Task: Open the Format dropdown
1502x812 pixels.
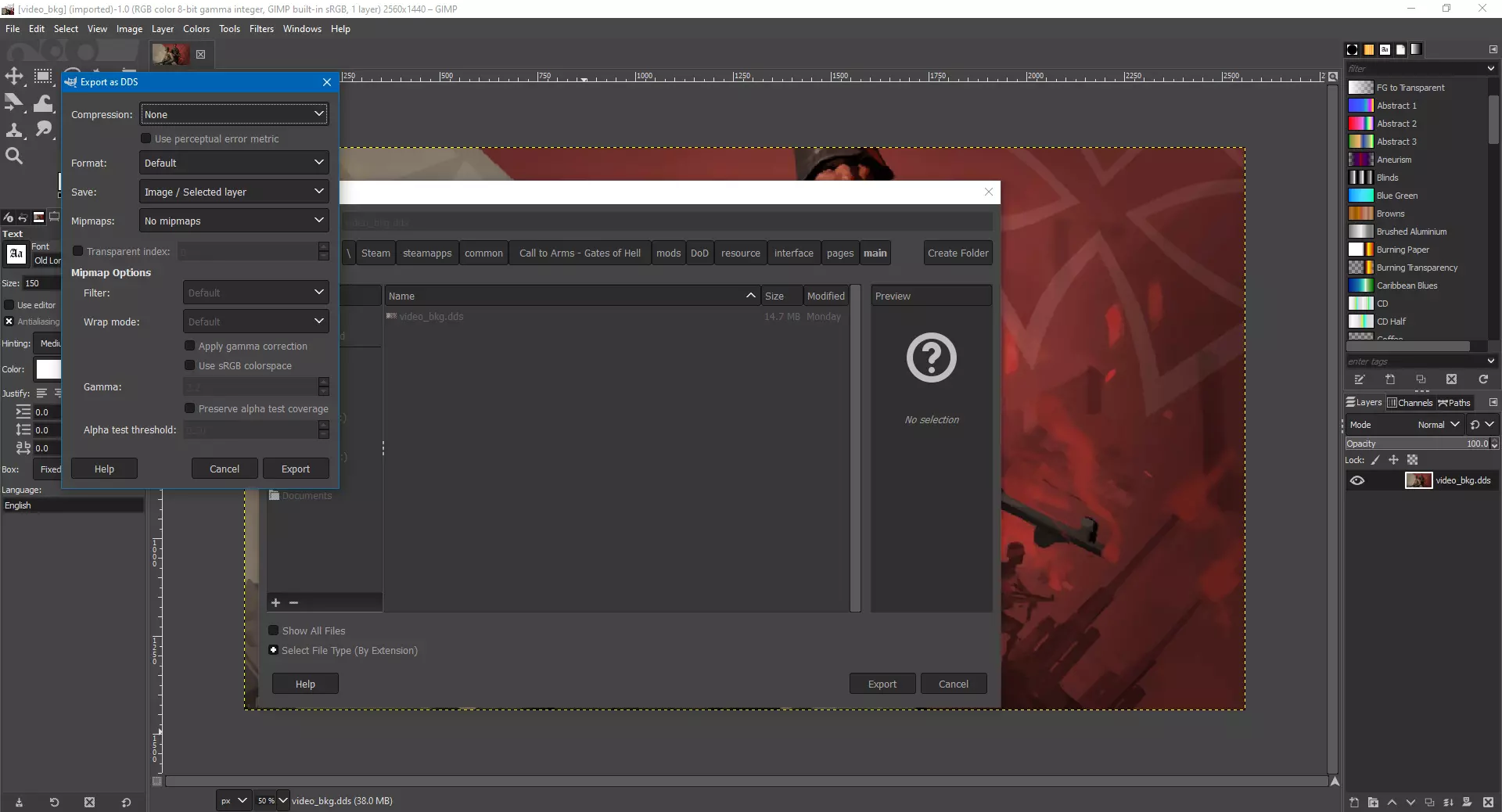Action: click(x=234, y=163)
